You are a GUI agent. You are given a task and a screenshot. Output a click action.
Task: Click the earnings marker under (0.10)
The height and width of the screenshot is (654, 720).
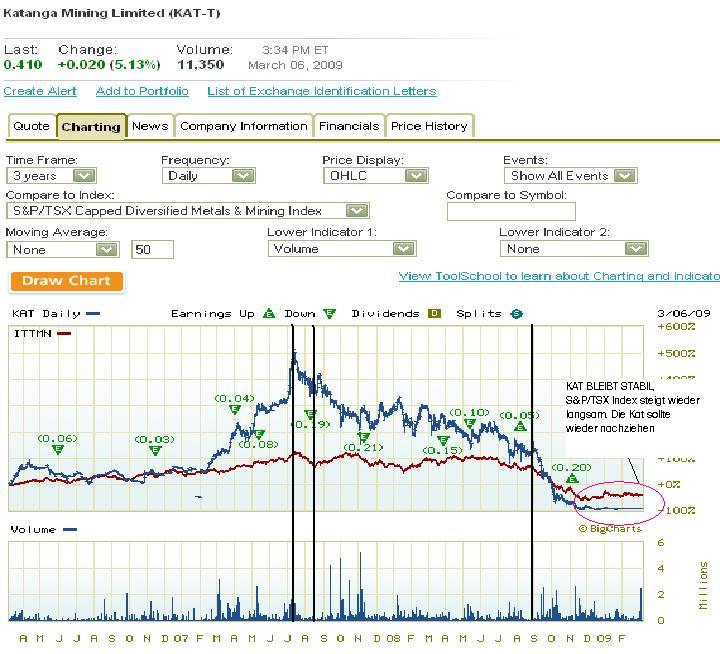click(470, 423)
